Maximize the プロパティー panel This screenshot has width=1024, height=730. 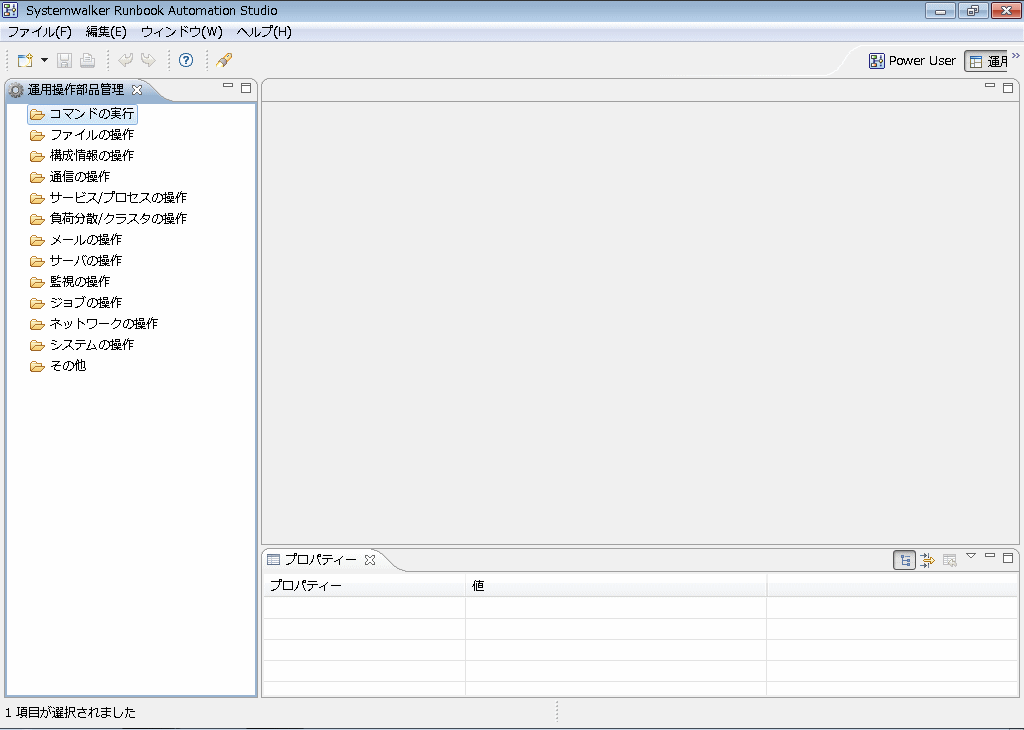(1008, 558)
